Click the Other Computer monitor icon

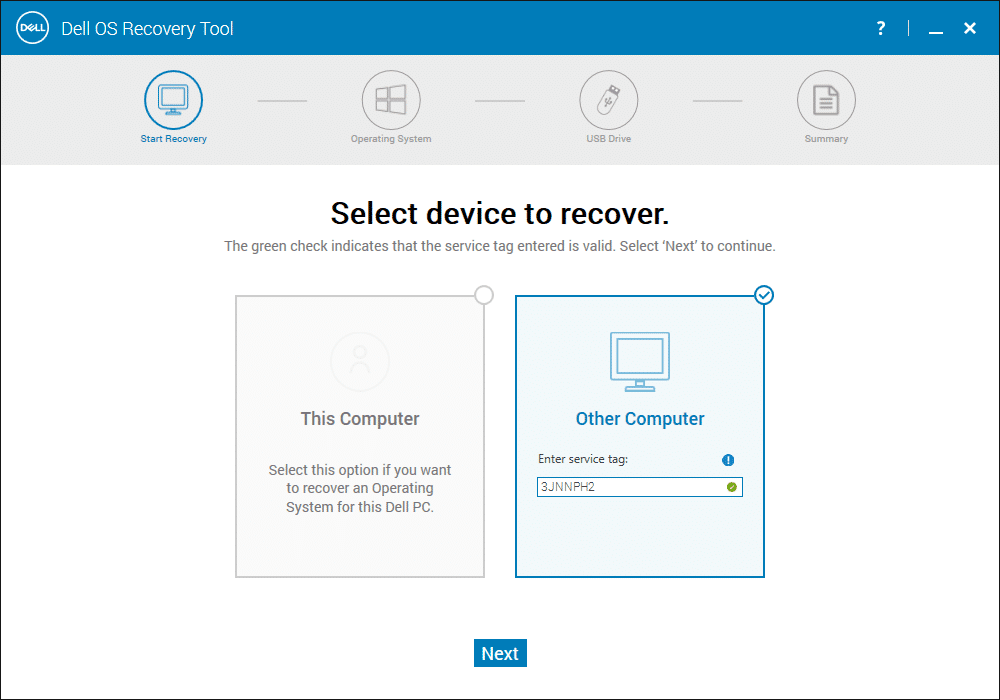tap(640, 361)
